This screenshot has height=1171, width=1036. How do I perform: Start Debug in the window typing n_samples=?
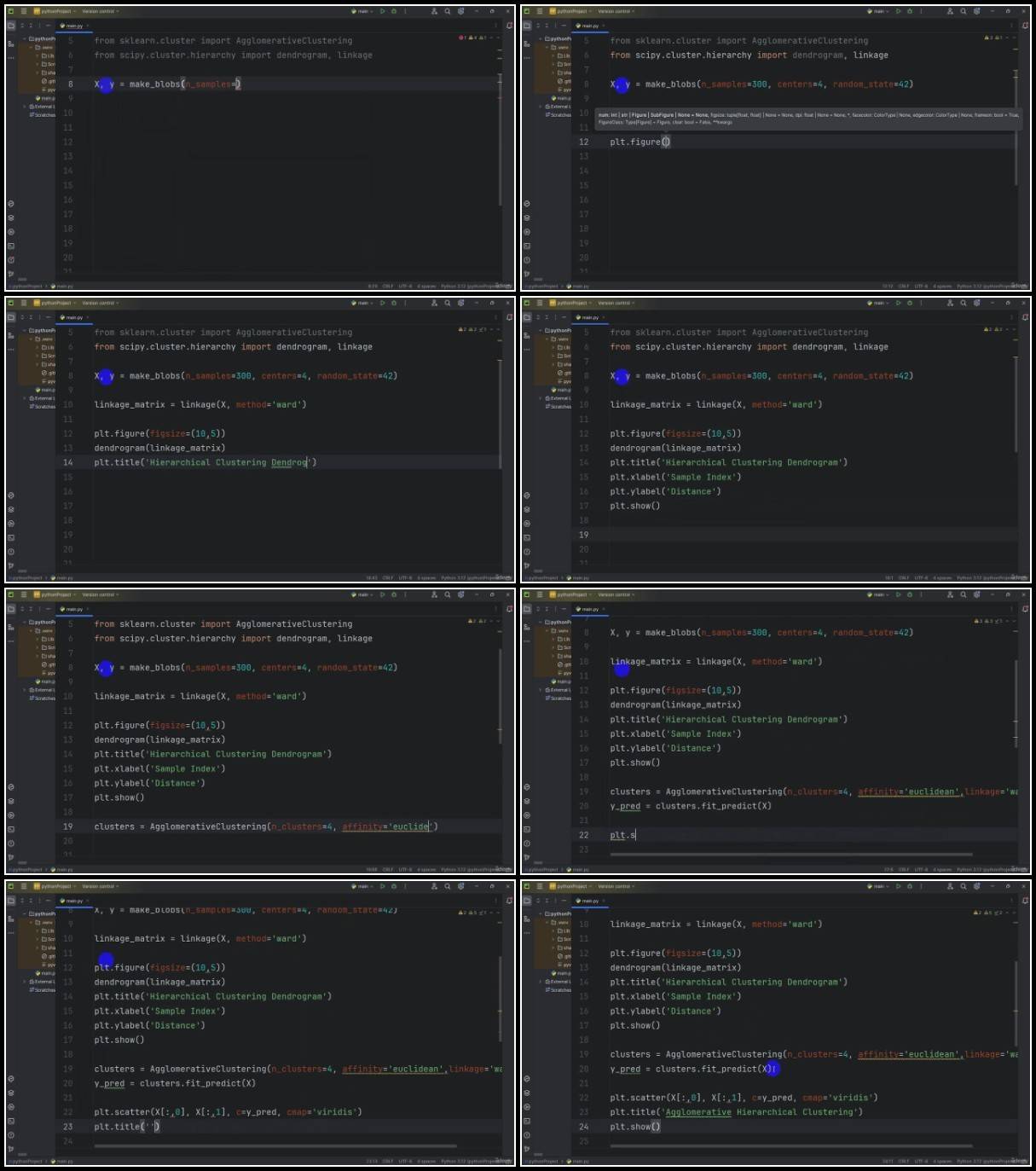(x=393, y=11)
